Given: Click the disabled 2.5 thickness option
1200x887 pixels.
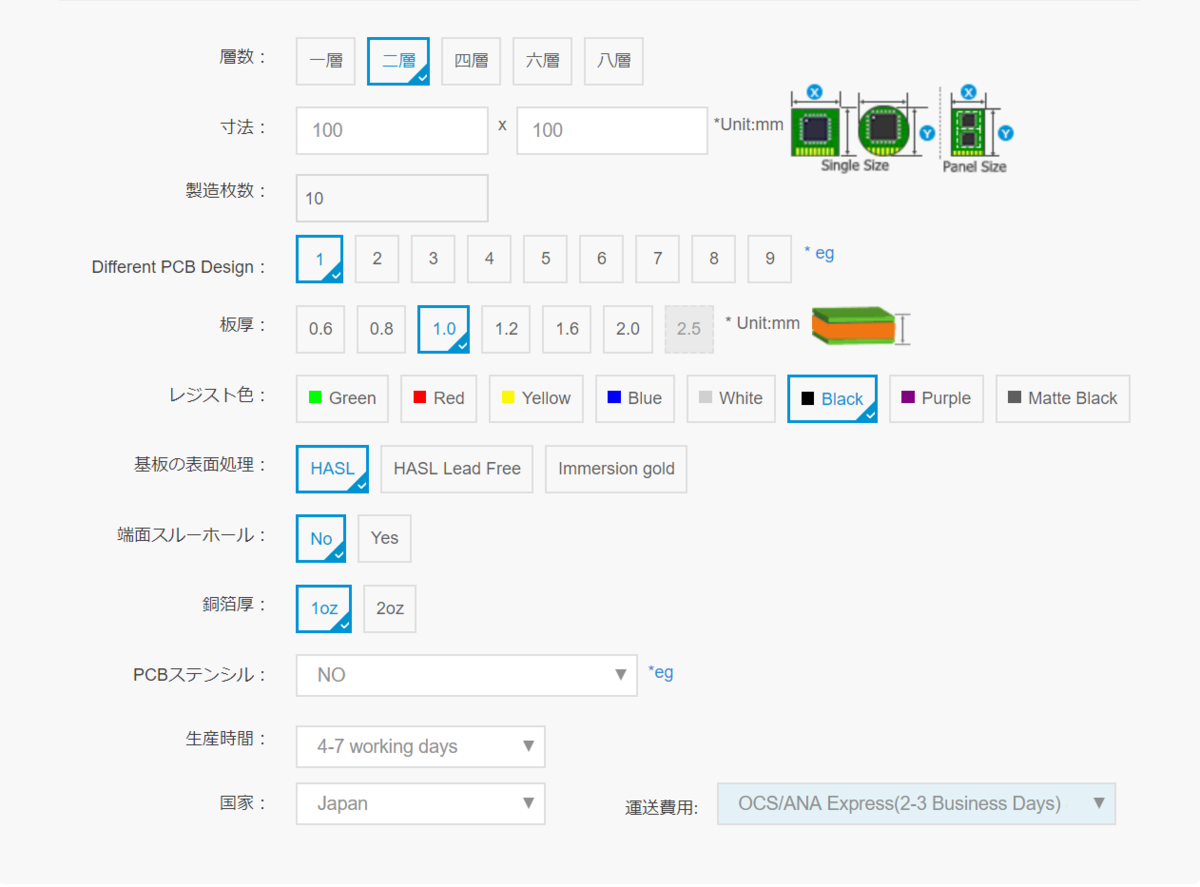Looking at the screenshot, I should pyautogui.click(x=689, y=329).
